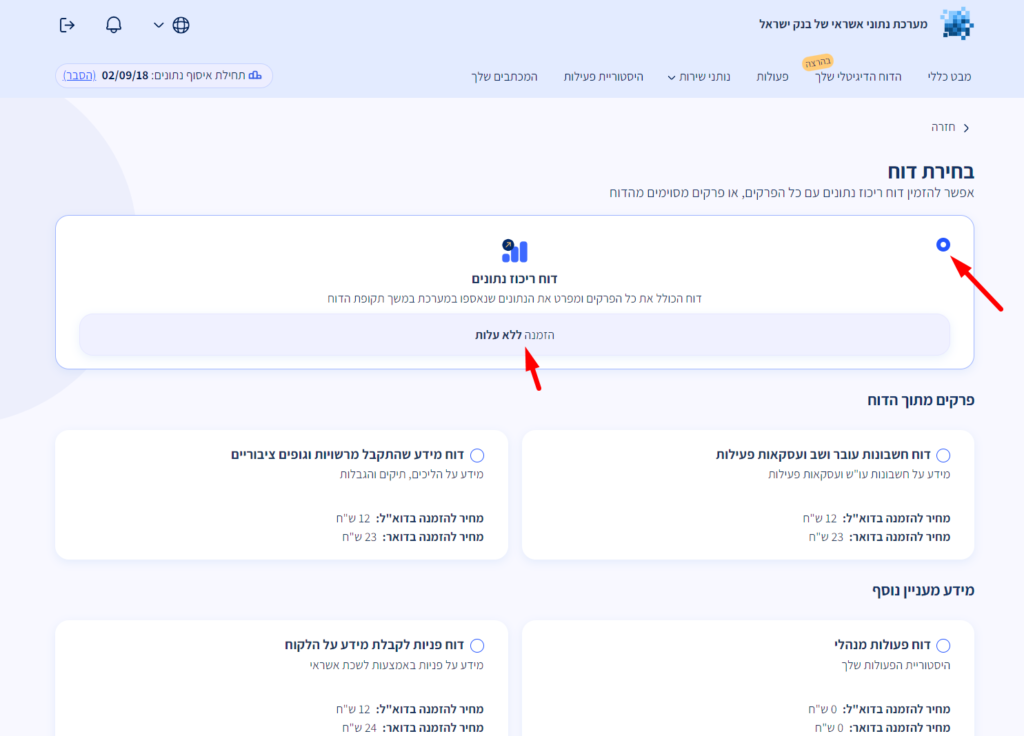This screenshot has height=736, width=1024.
Task: Click the back arrow chevron next to חזרה
Action: coord(966,128)
